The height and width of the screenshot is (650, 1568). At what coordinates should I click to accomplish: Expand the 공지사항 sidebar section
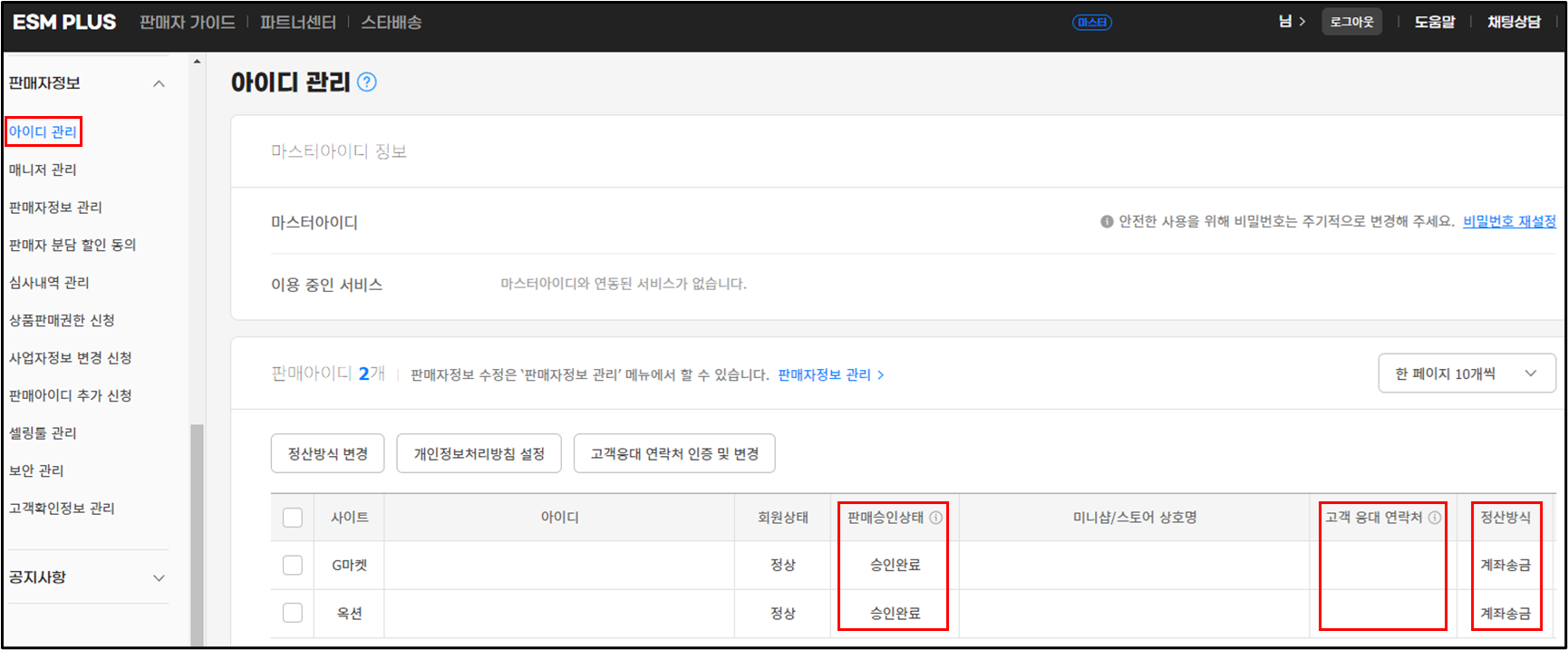[x=159, y=577]
